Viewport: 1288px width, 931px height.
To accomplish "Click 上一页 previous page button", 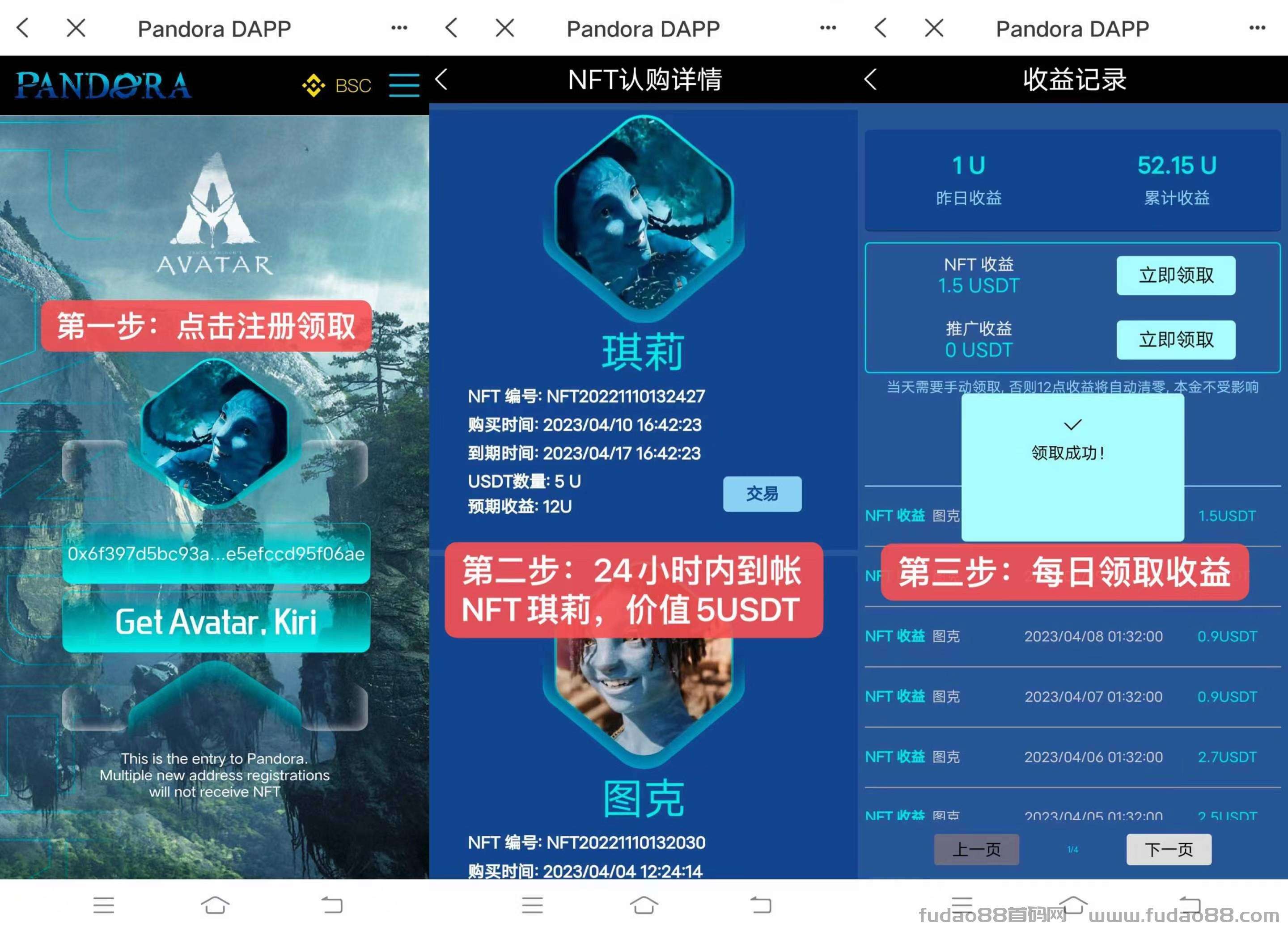I will 976,849.
